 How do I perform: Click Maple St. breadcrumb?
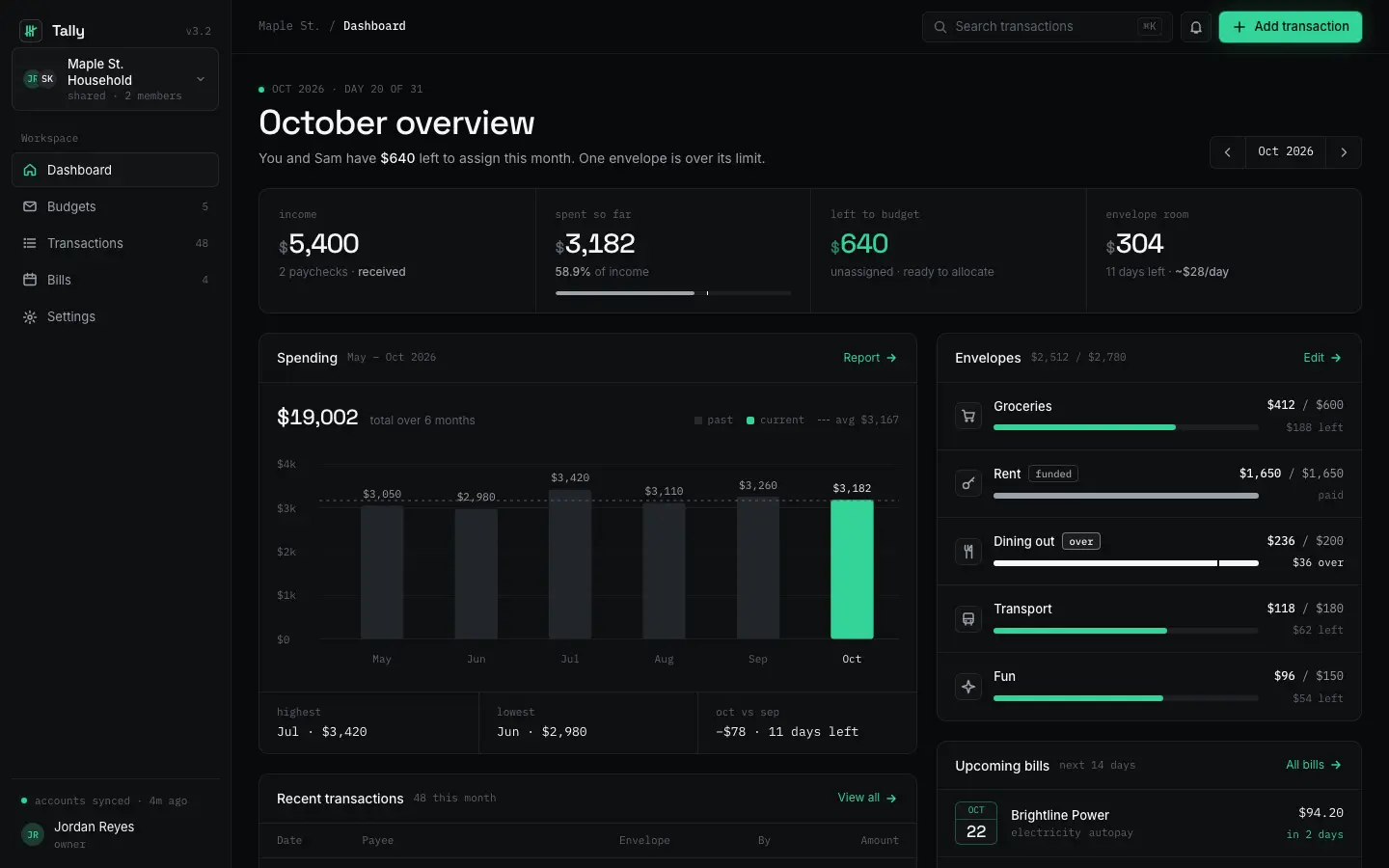click(288, 26)
